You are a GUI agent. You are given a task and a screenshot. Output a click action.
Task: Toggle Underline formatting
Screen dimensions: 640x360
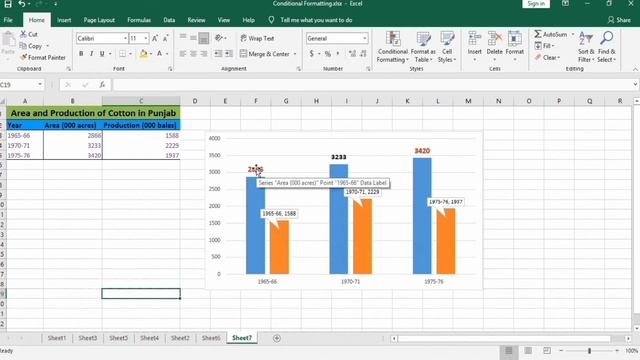pos(102,54)
